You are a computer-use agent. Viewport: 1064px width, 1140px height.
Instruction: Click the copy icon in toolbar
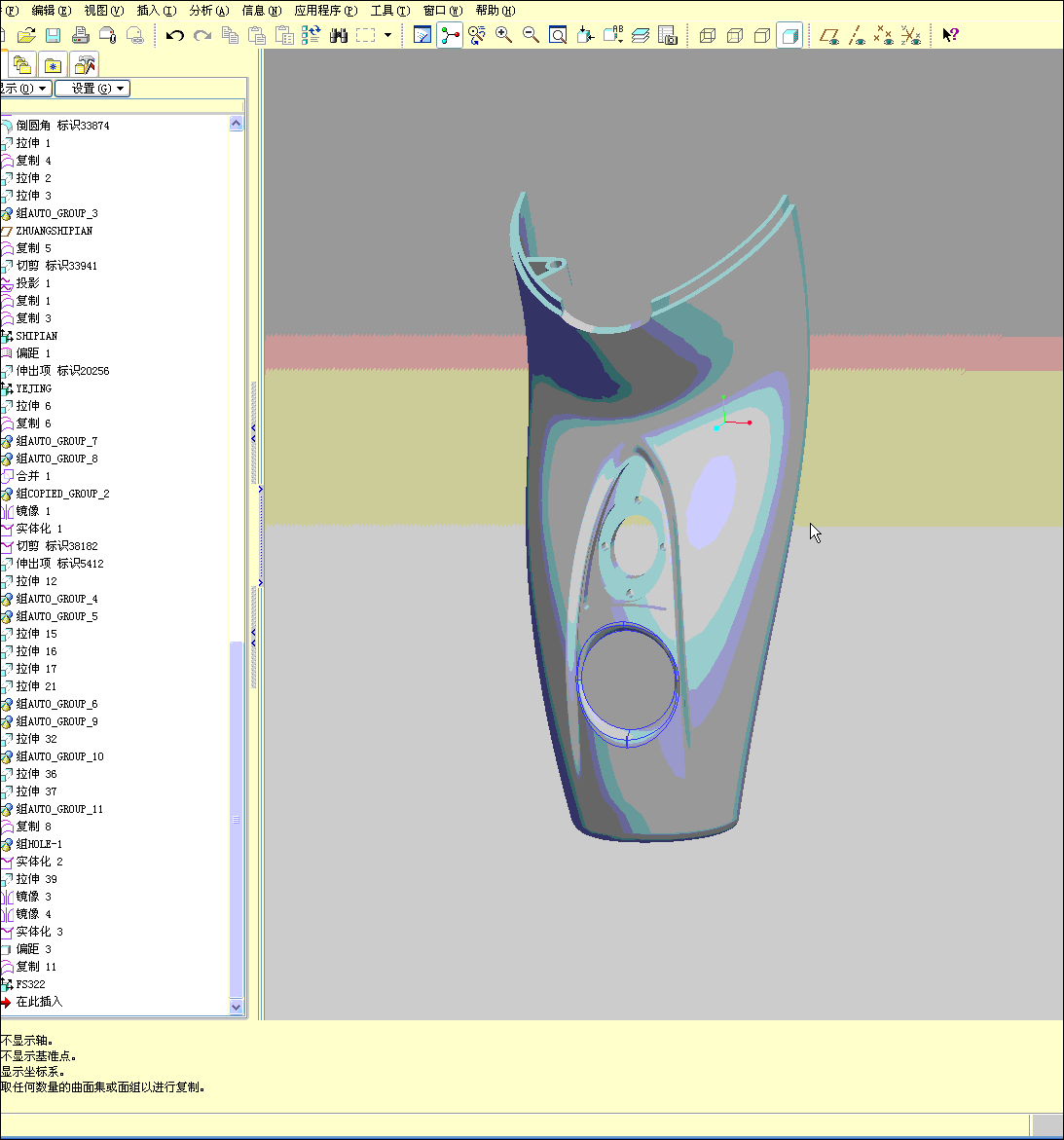230,35
